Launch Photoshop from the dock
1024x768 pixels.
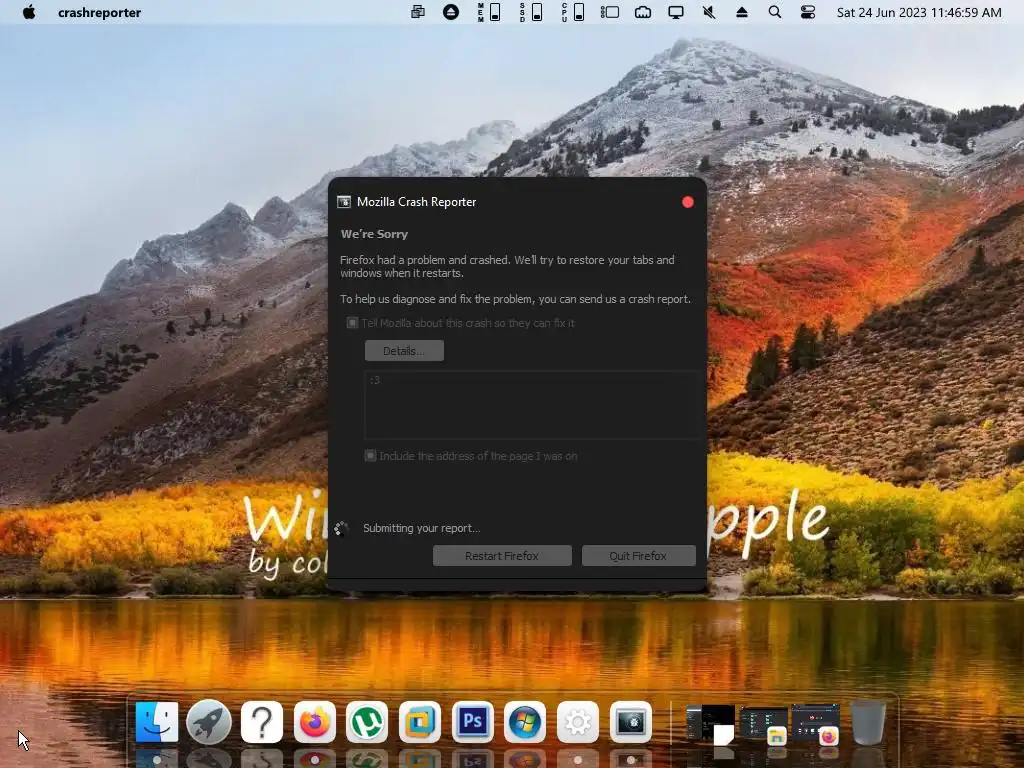click(x=472, y=722)
